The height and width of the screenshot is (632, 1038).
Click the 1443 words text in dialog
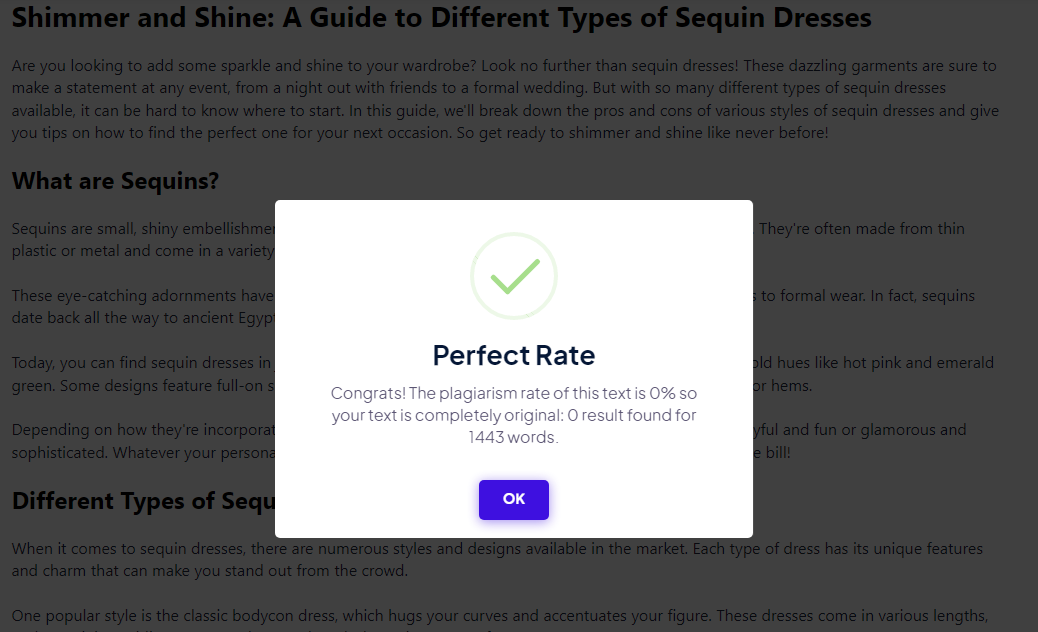point(514,437)
